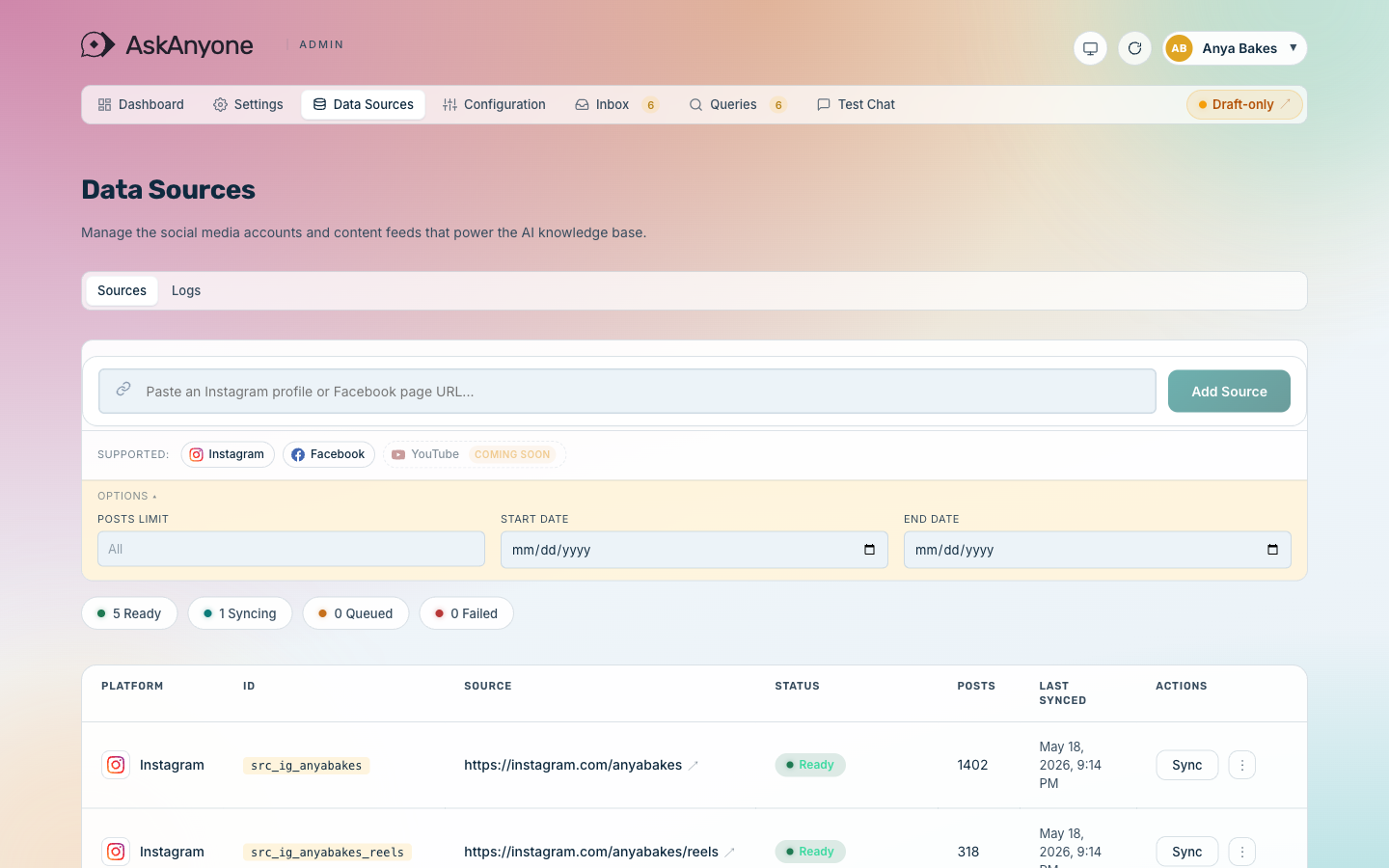This screenshot has width=1389, height=868.
Task: Click the posts count 318
Action: coord(968,852)
